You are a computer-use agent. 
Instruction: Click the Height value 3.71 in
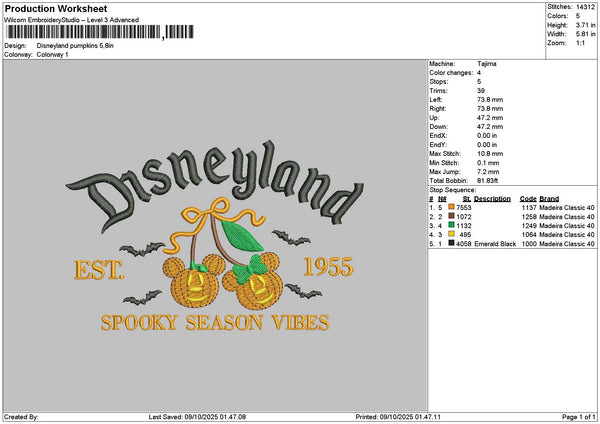pos(585,25)
